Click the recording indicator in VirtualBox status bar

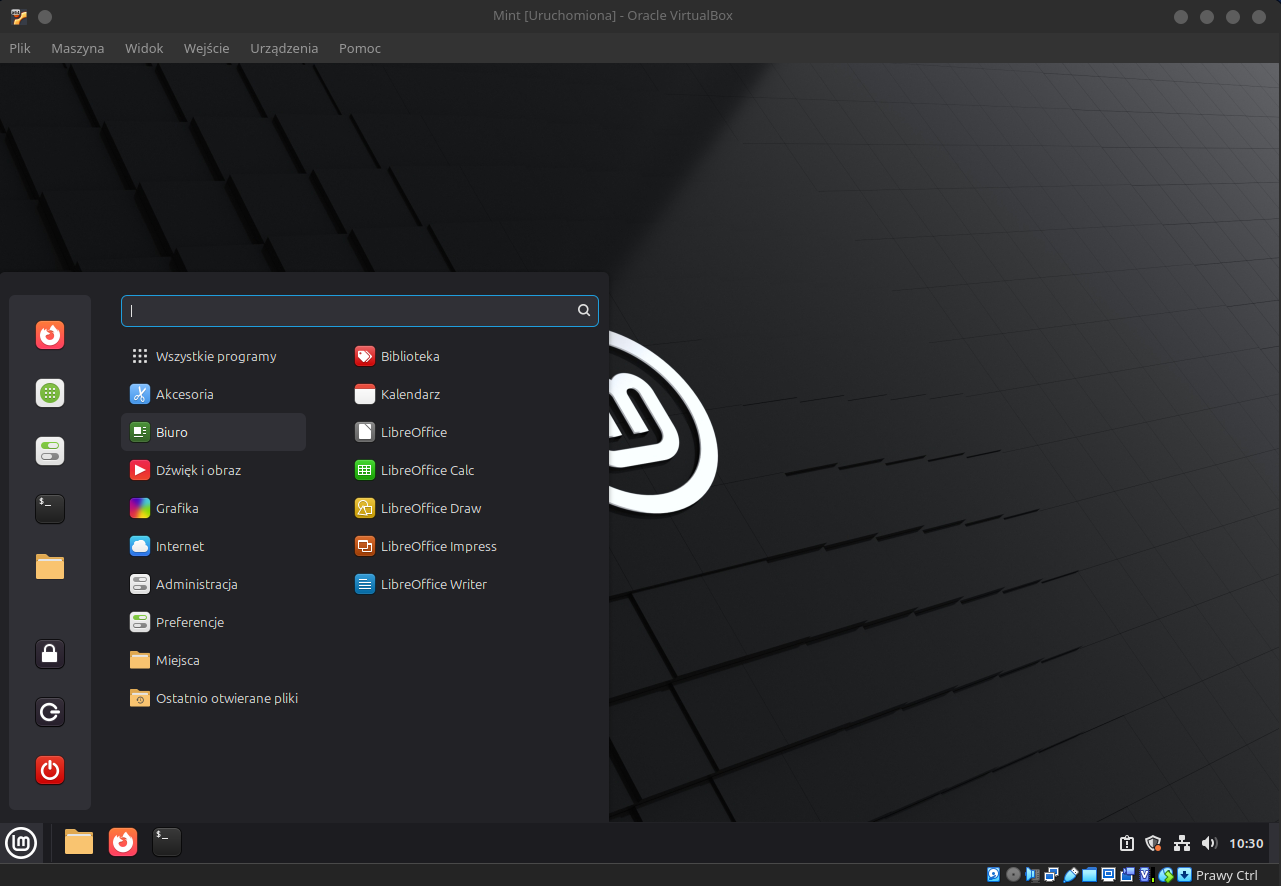(x=1128, y=875)
